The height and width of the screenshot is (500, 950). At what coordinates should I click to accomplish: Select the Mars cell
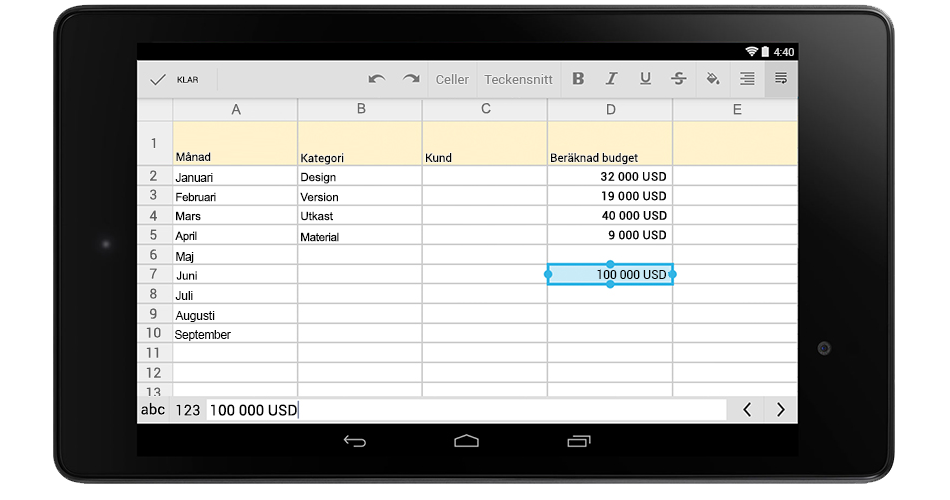[x=235, y=216]
